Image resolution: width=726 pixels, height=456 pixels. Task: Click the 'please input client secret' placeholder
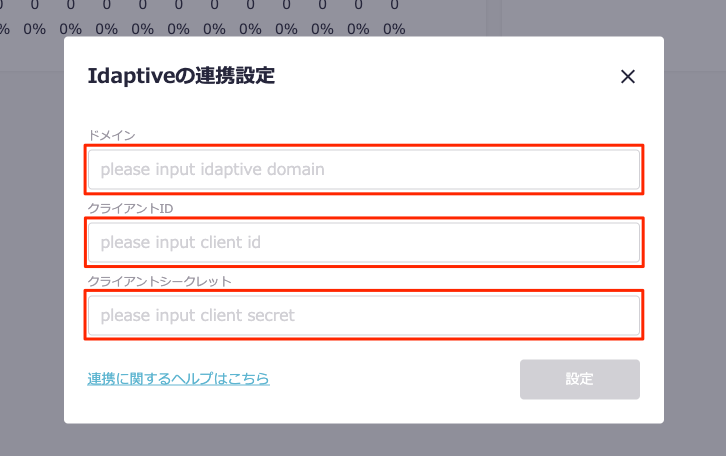(197, 316)
